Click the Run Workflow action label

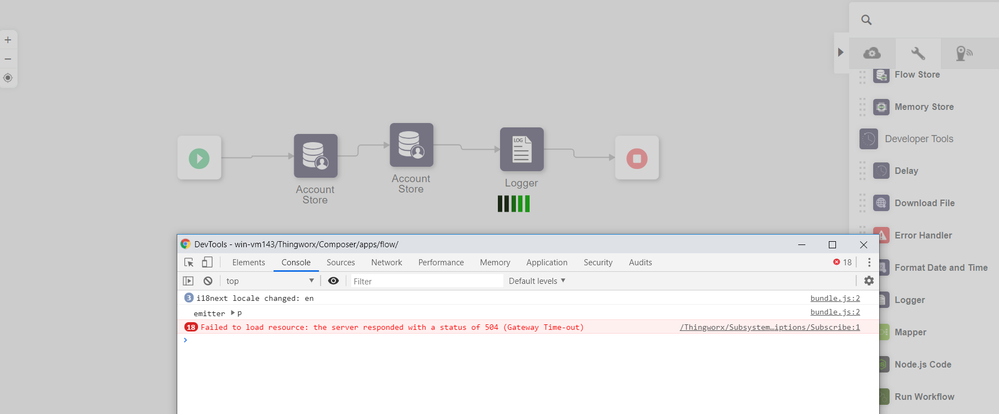[924, 396]
